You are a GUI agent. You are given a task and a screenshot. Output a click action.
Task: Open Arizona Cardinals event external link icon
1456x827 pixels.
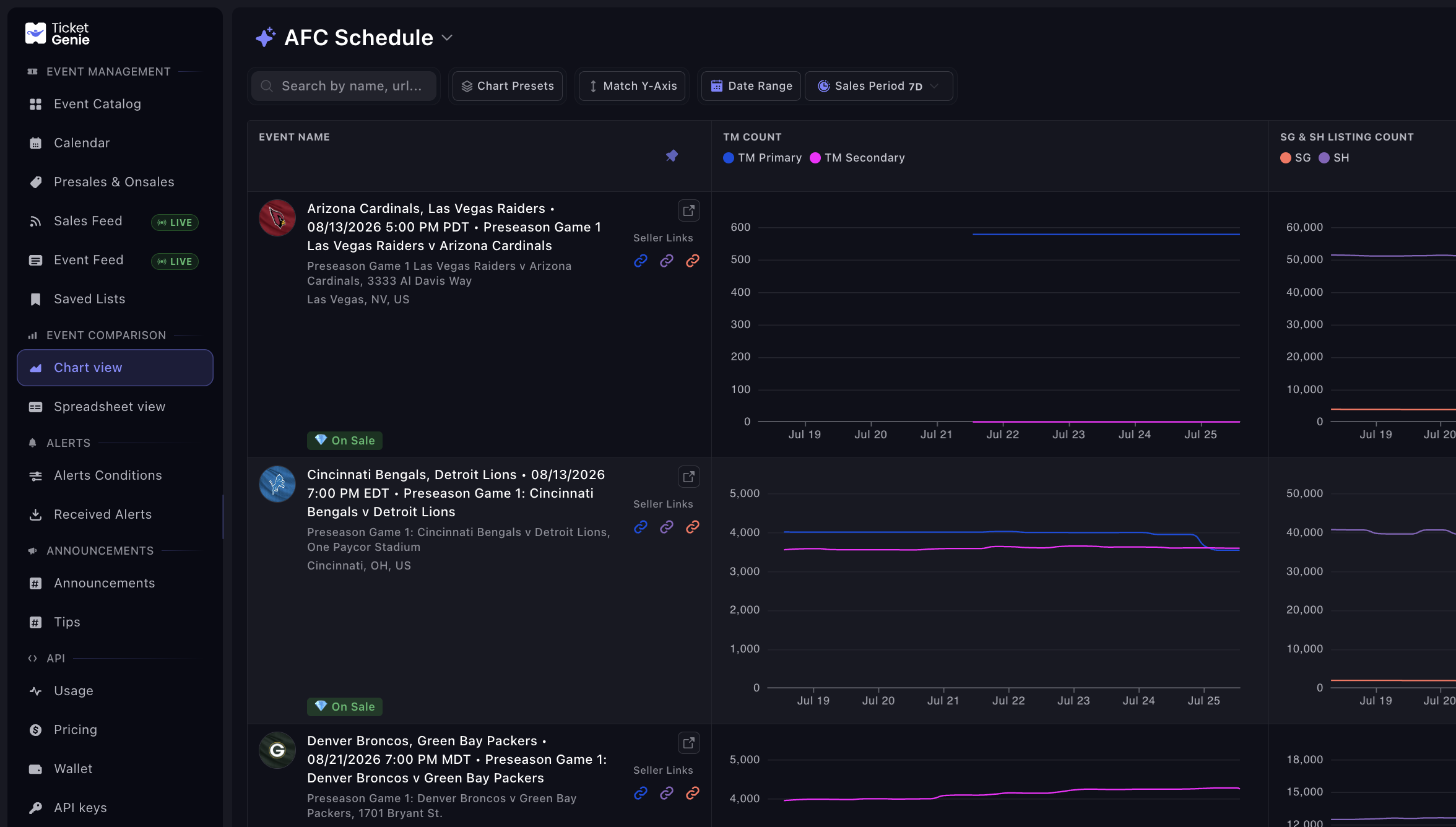pyautogui.click(x=688, y=211)
